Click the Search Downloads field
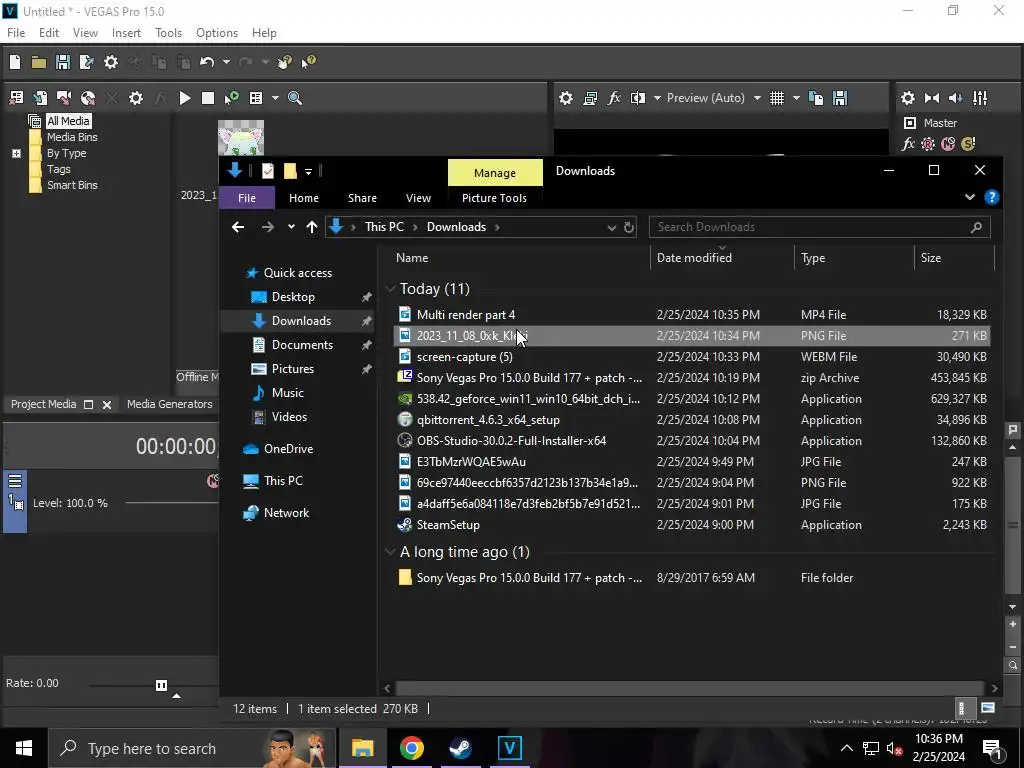Viewport: 1024px width, 768px height. pos(820,227)
